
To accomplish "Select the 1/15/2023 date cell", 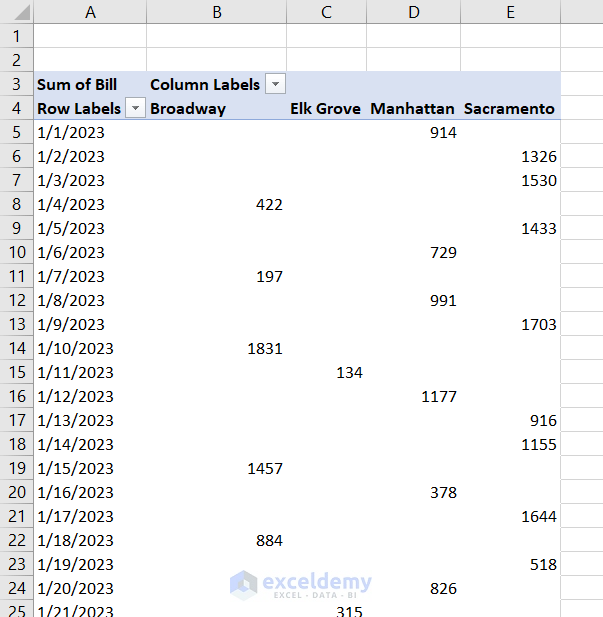I will (90, 468).
